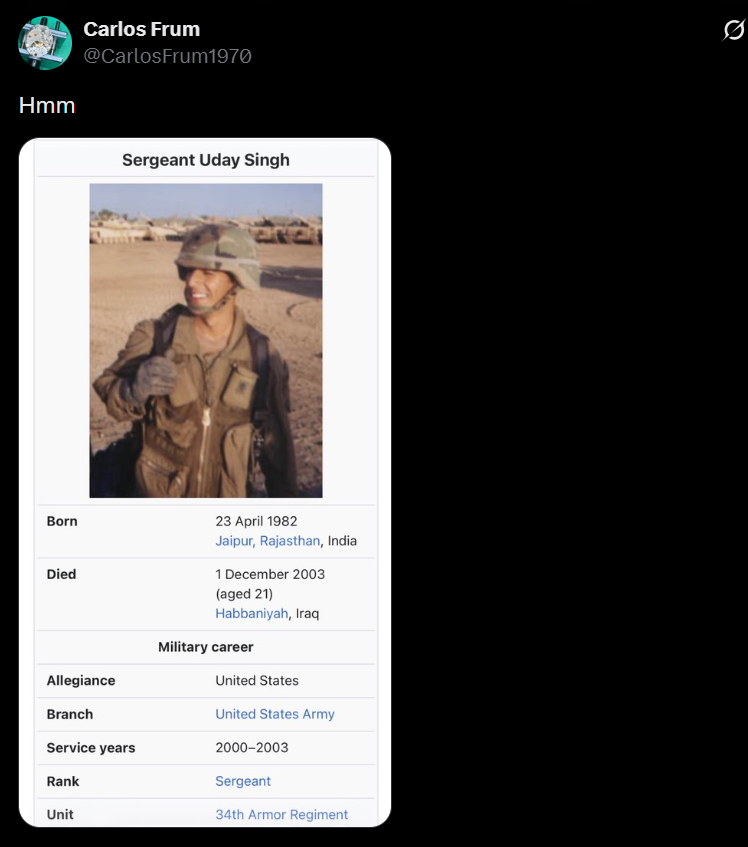Click the Branch row label
This screenshot has height=847, width=748.
point(70,714)
